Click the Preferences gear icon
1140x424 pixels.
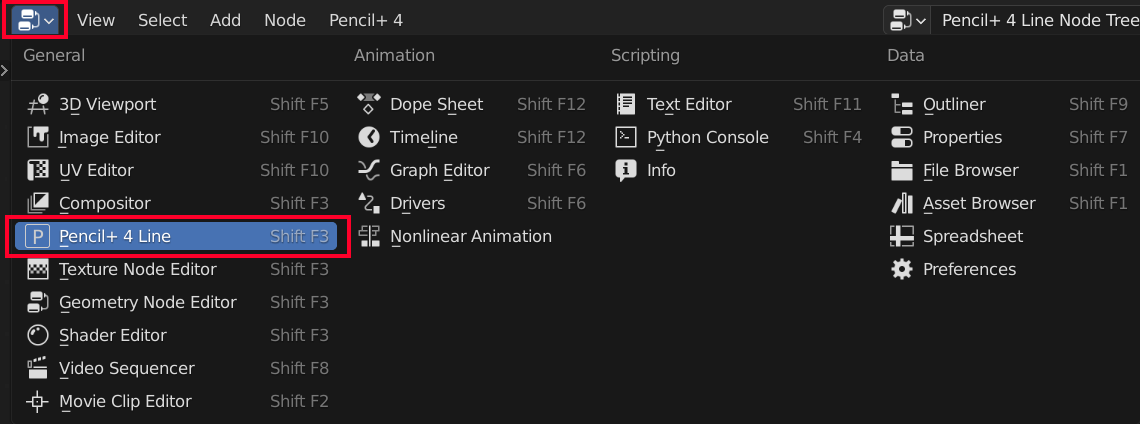[902, 269]
